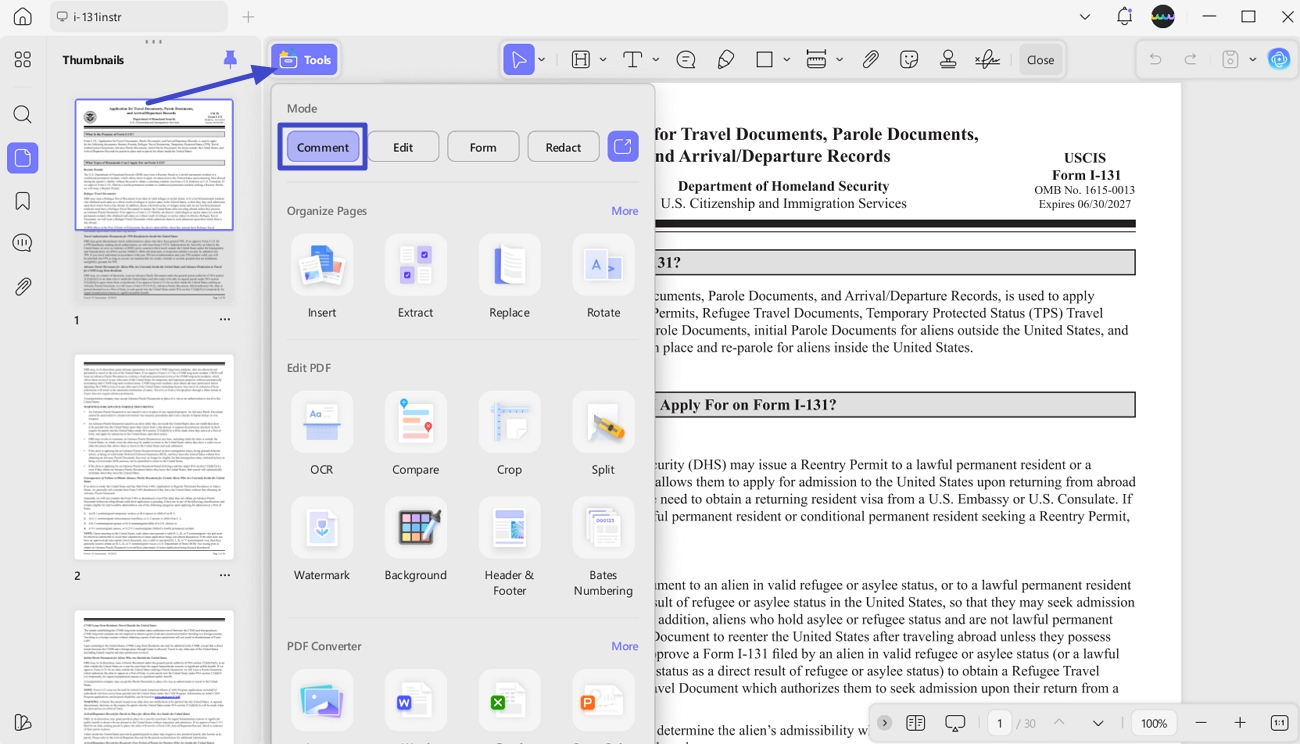Toggle the Thumbnails panel sidebar icon

tap(22, 158)
